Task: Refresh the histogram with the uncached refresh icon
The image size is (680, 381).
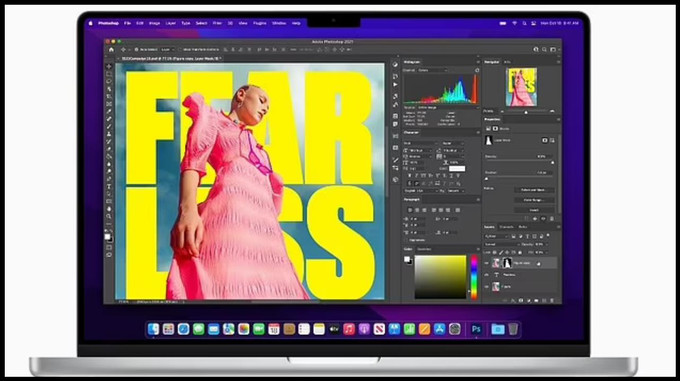Action: 477,70
